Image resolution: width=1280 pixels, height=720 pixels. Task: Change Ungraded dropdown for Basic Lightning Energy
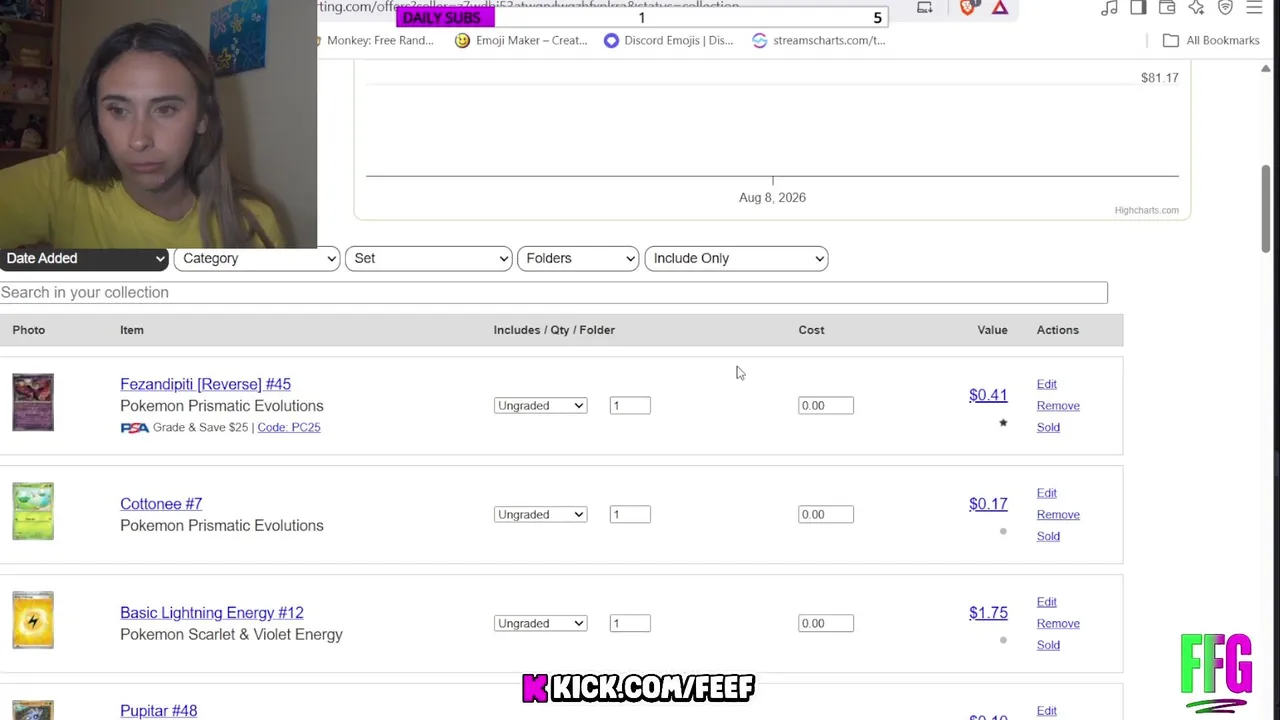pos(540,623)
